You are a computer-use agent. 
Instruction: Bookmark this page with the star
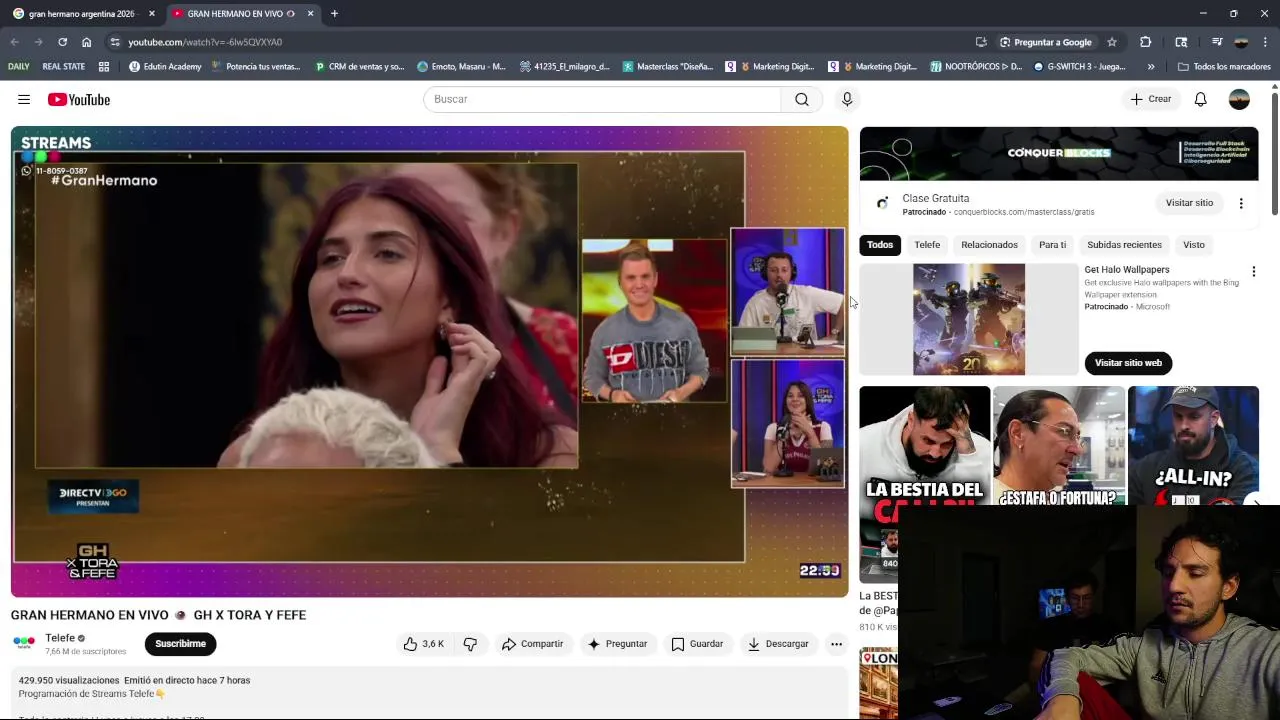1111,42
